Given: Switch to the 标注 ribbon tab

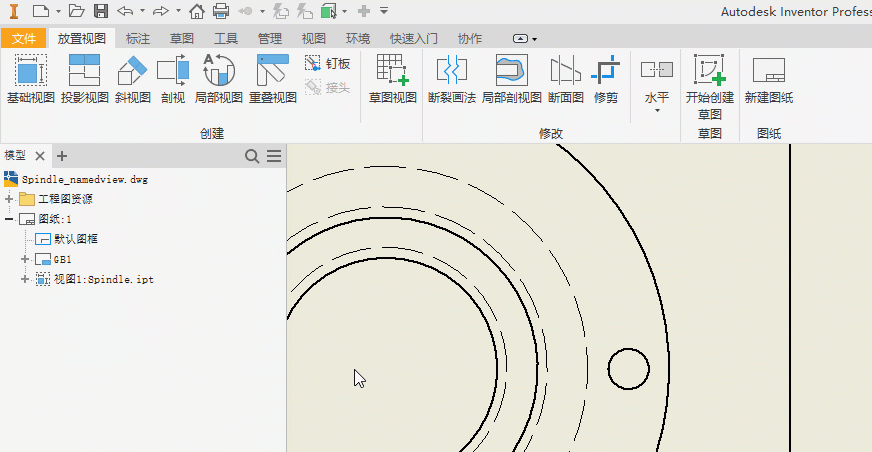Looking at the screenshot, I should [x=138, y=39].
